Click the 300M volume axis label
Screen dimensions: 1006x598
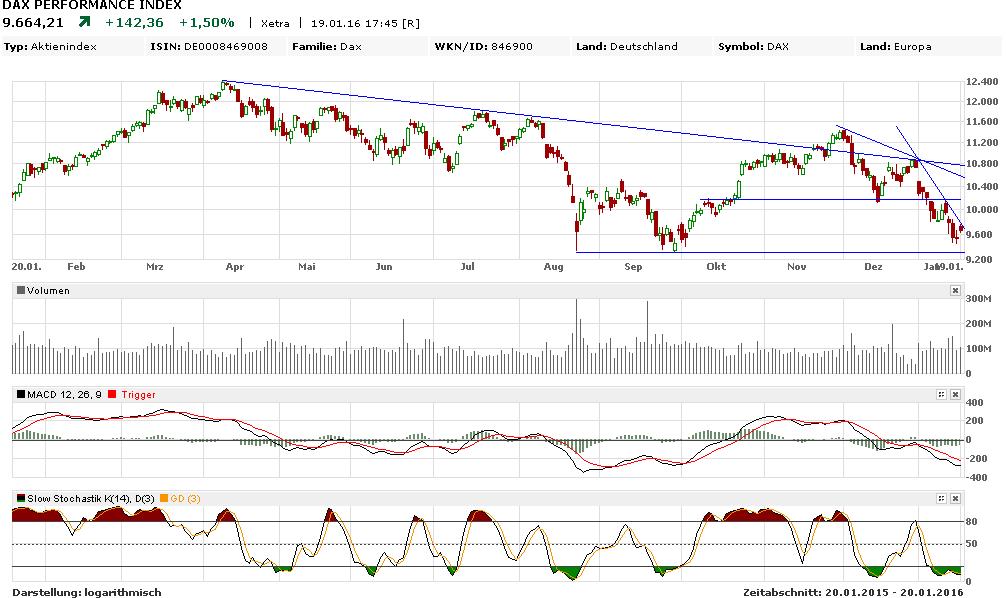(x=978, y=298)
